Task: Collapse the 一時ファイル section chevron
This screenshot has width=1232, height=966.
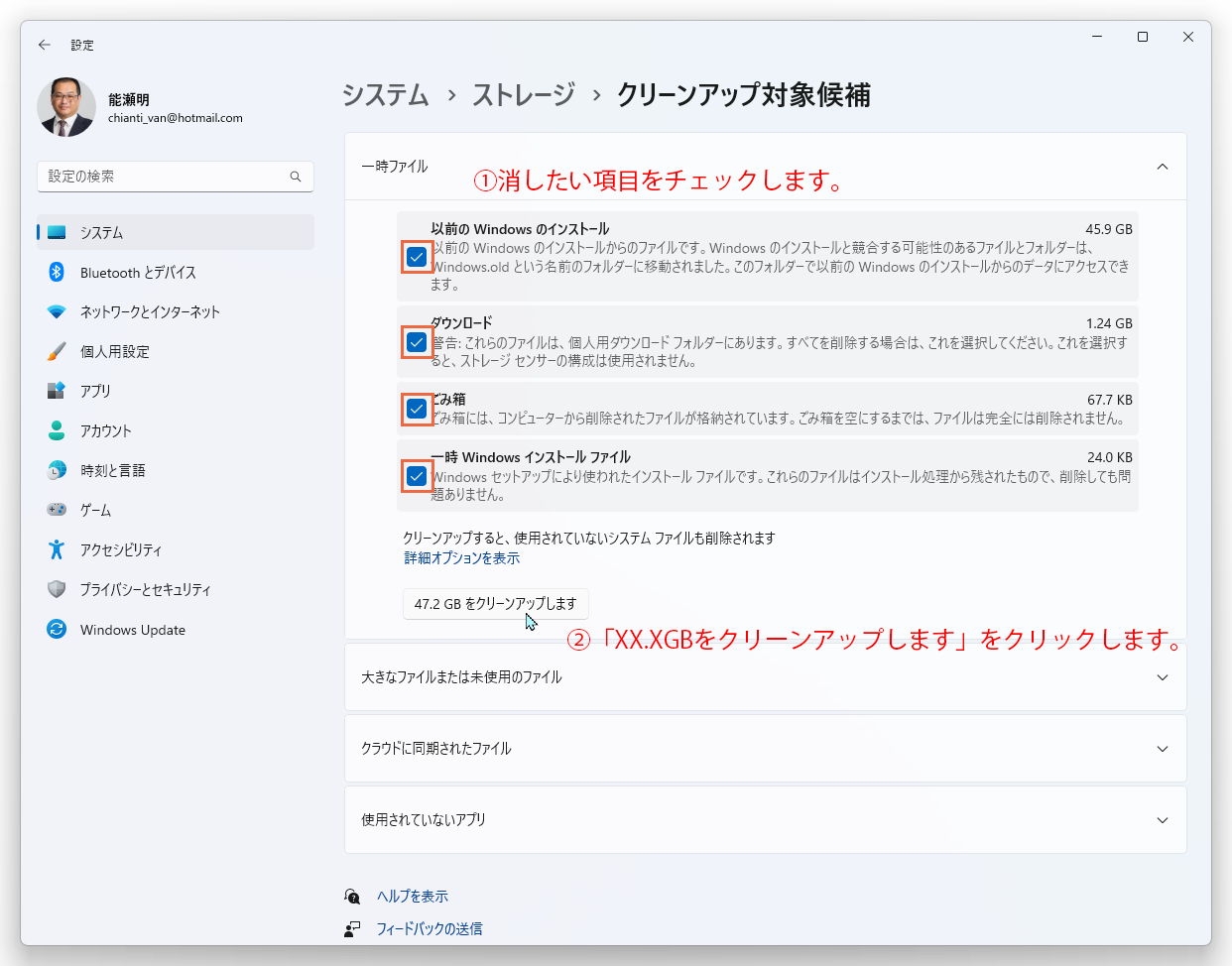Action: (1163, 167)
